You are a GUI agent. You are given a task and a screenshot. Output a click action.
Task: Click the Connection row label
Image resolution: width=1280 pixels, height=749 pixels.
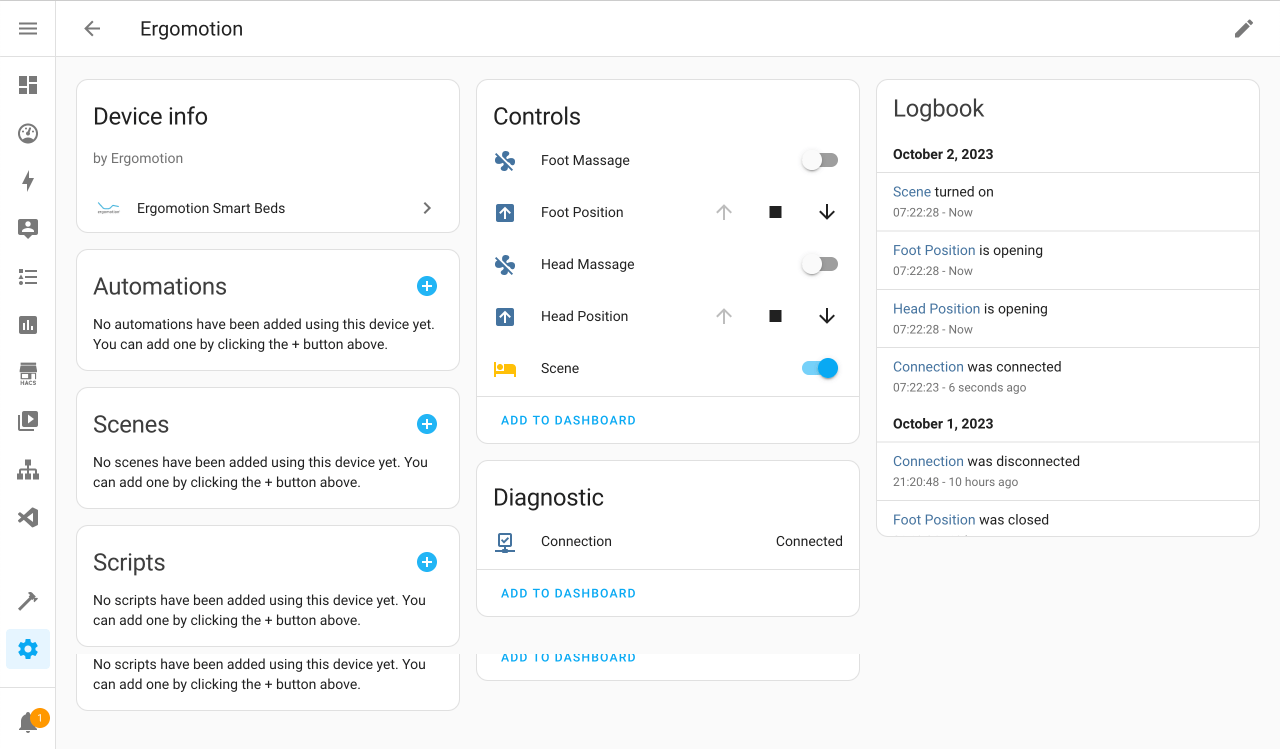(576, 541)
